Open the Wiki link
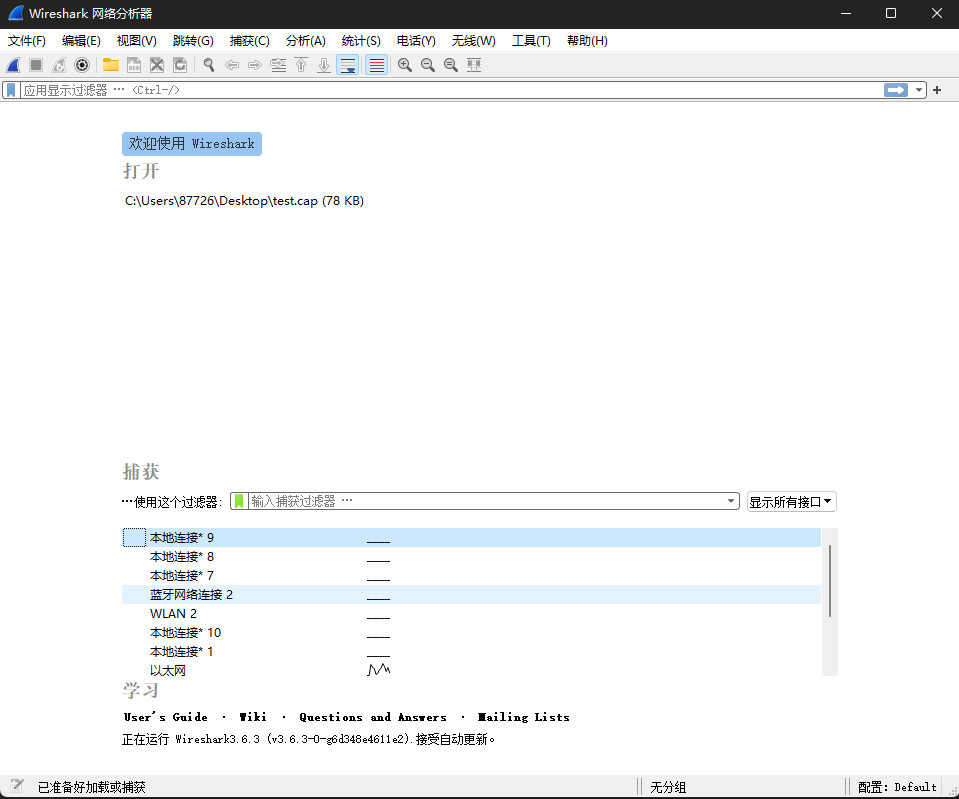The image size is (959, 799). 253,717
